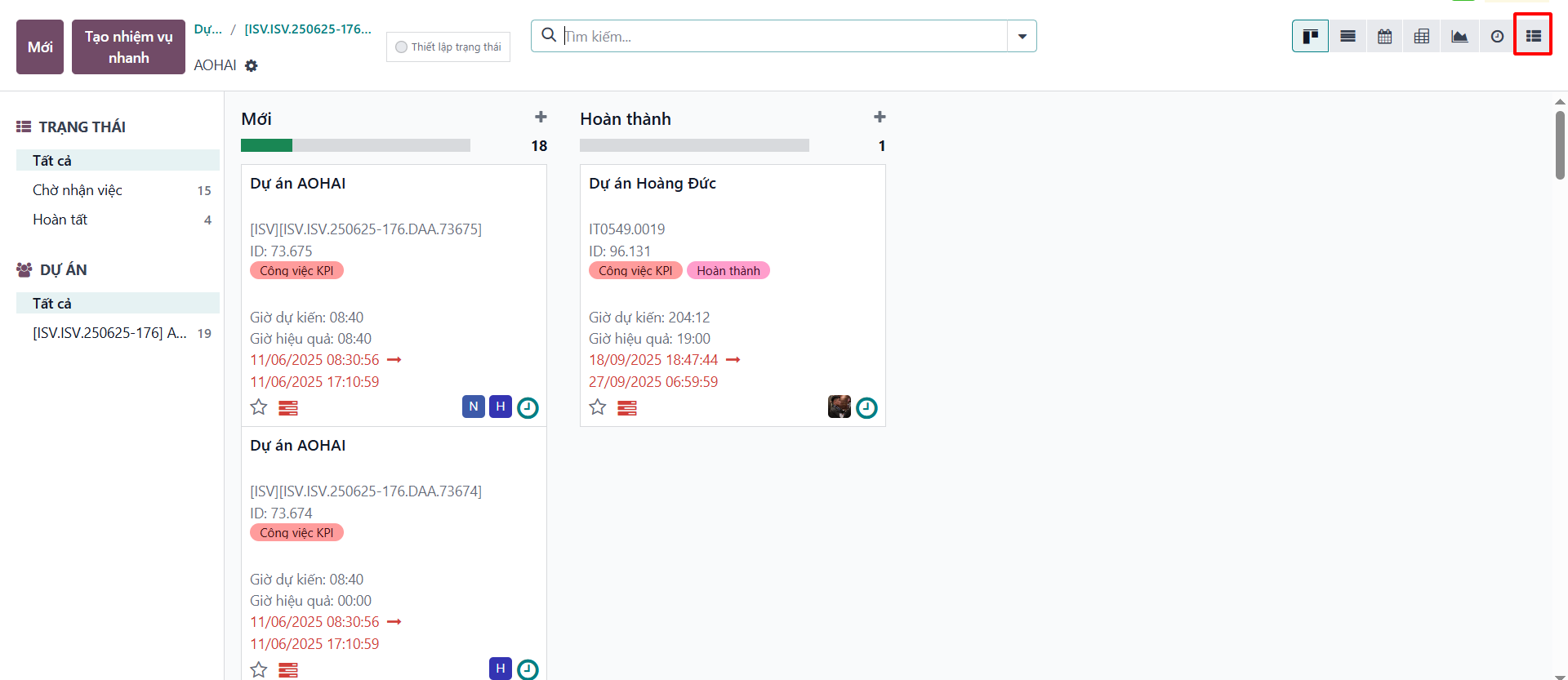Click H assignee avatar on task 73.675
This screenshot has height=680, width=1568.
click(x=501, y=407)
